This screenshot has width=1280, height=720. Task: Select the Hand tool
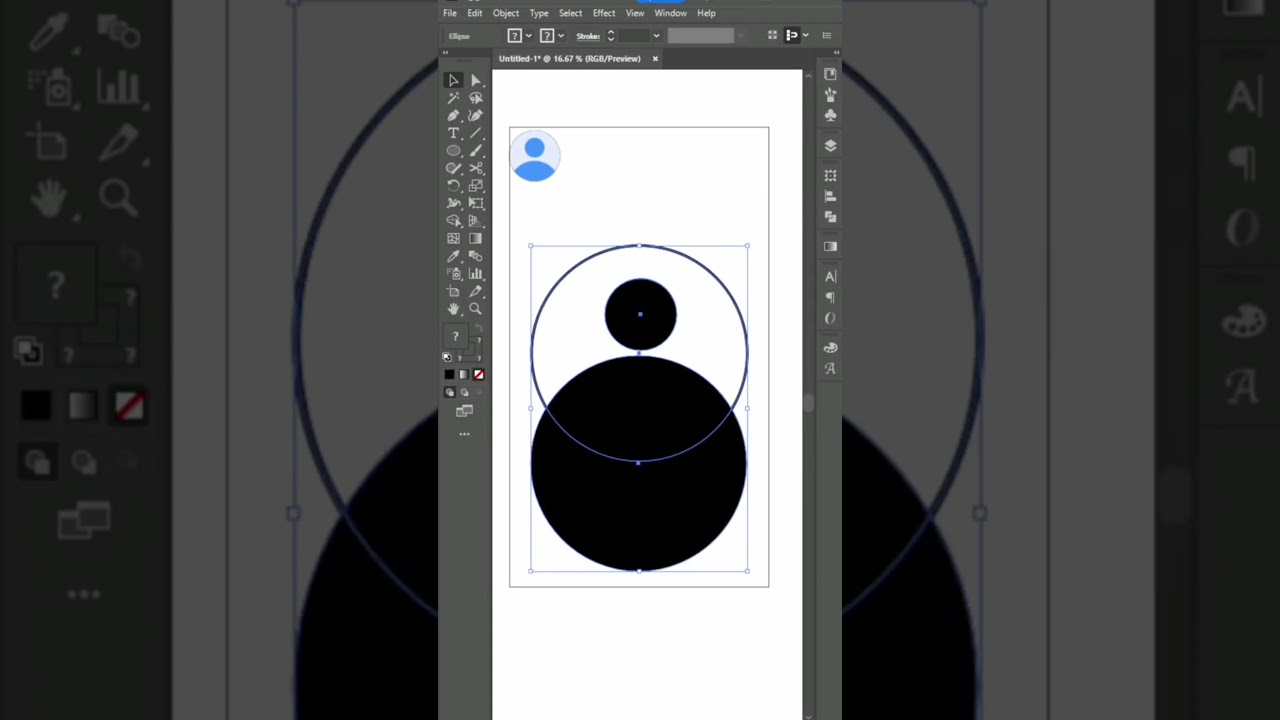click(453, 309)
